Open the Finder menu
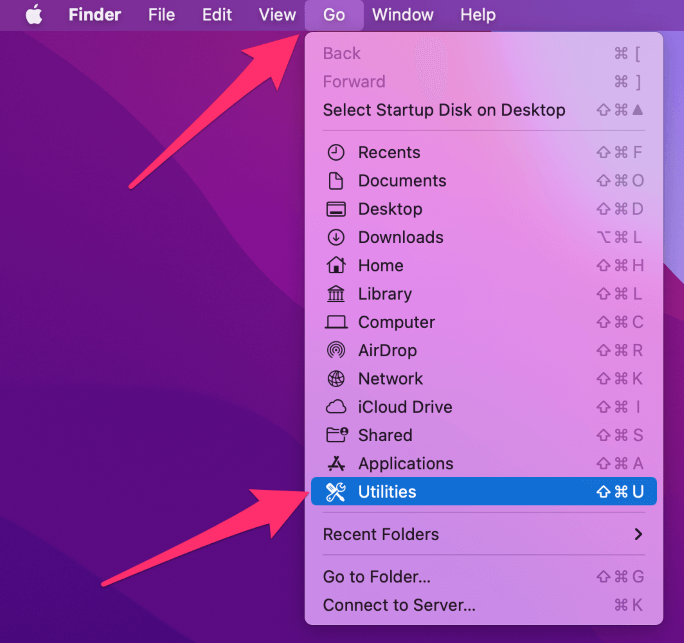This screenshot has height=643, width=684. click(95, 15)
